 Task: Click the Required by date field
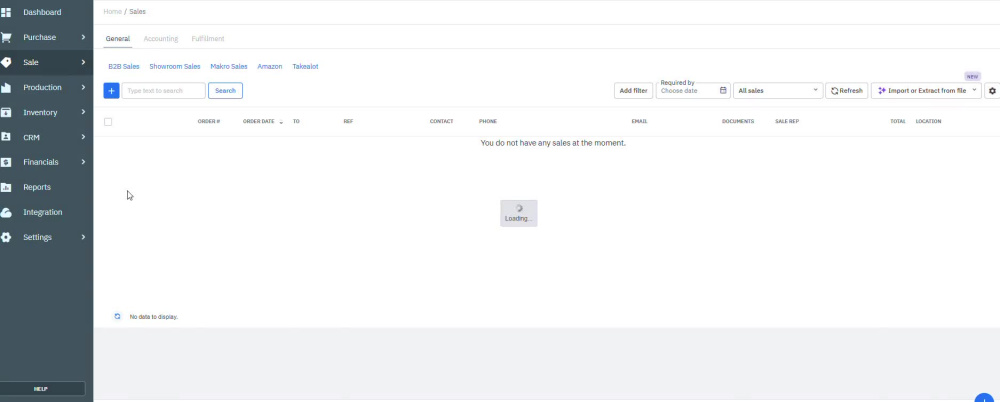(x=693, y=91)
